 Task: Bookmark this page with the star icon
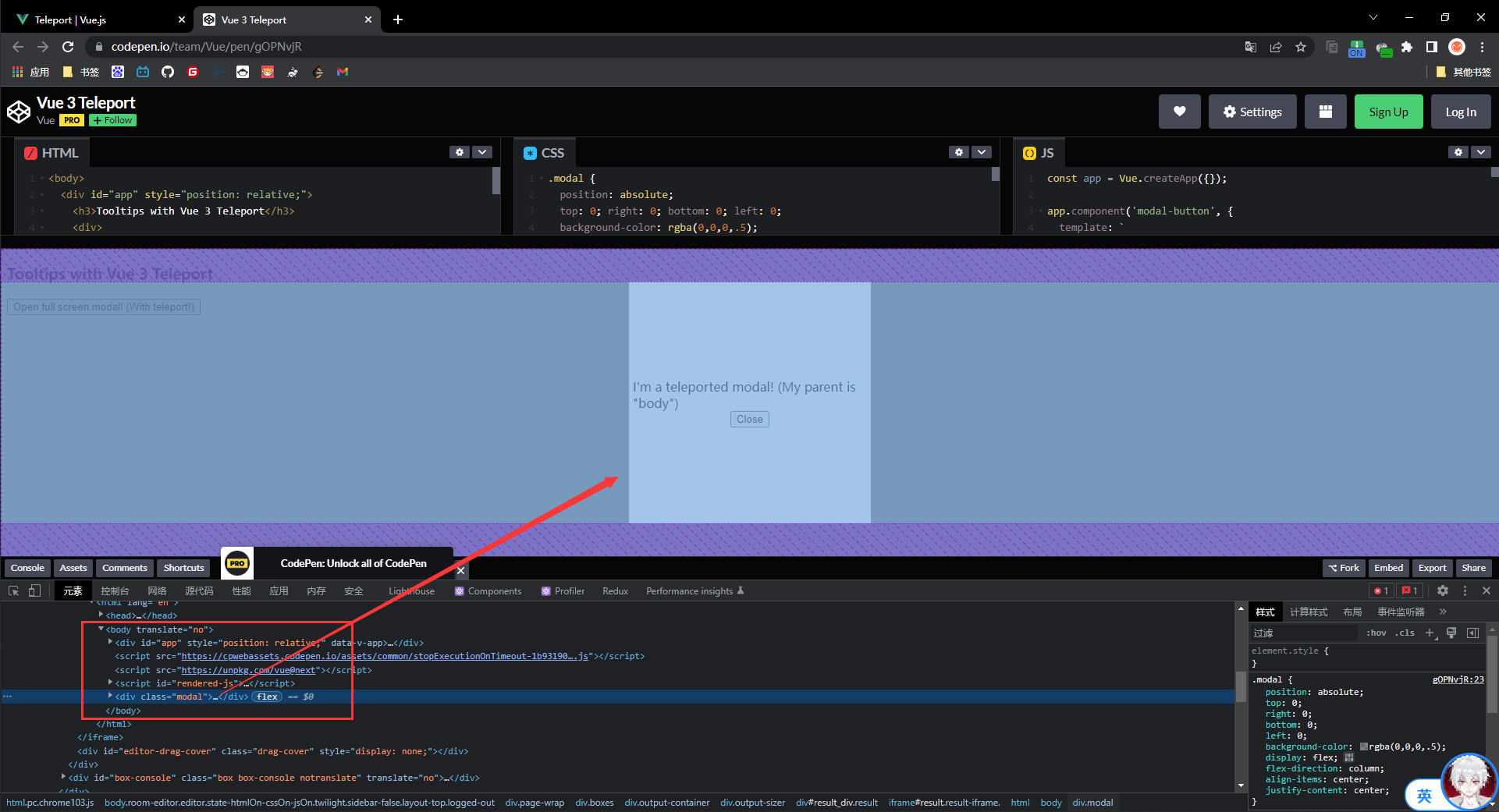pos(1301,47)
